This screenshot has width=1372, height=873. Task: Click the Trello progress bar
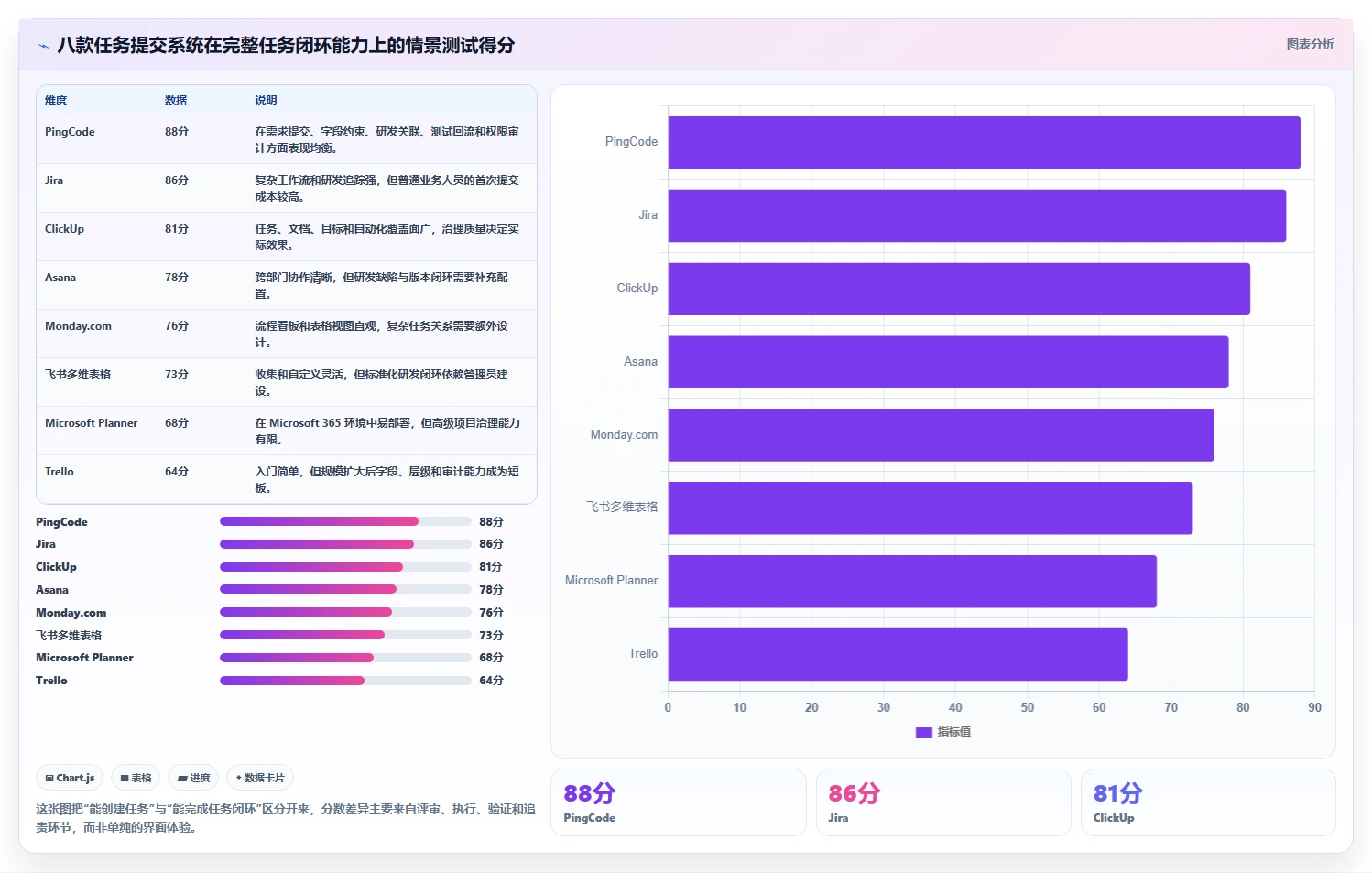click(345, 681)
